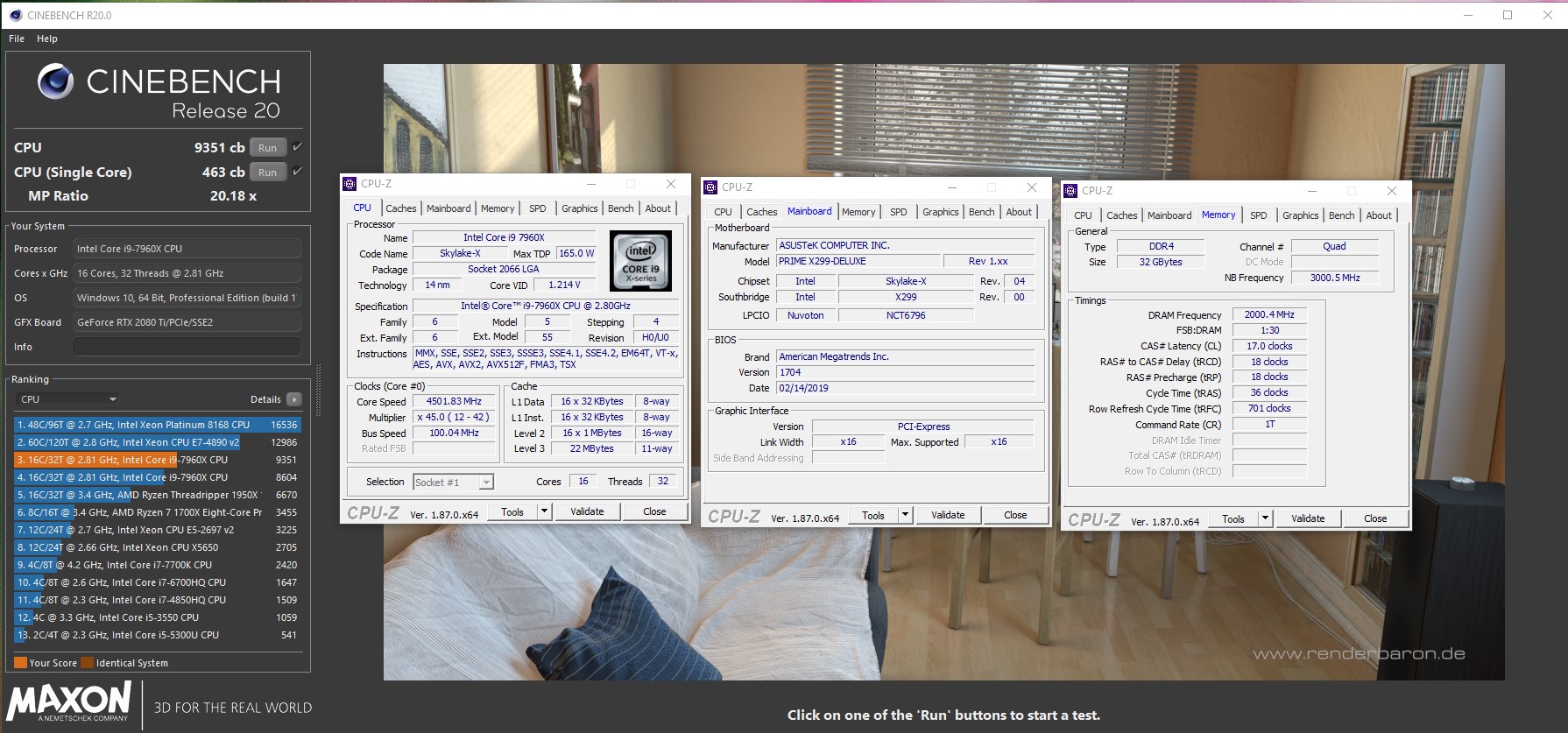The height and width of the screenshot is (733, 1568).
Task: Click the PRIME X299-DELUXE model field
Action: click(858, 262)
